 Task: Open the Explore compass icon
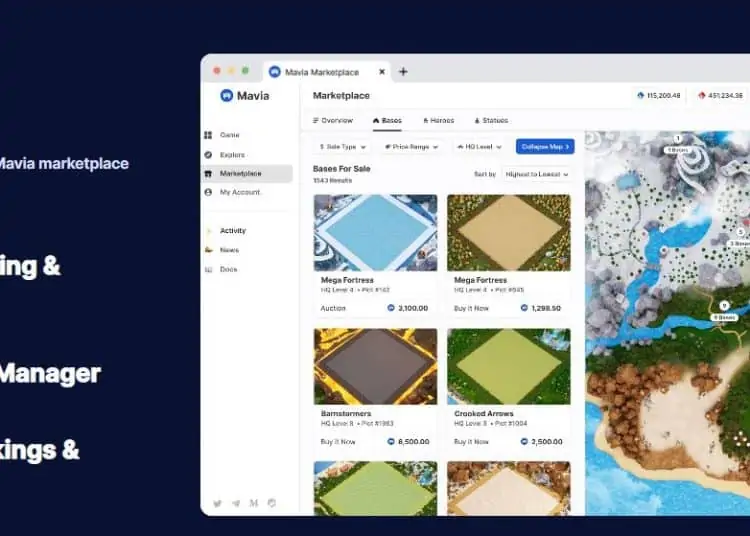click(208, 155)
